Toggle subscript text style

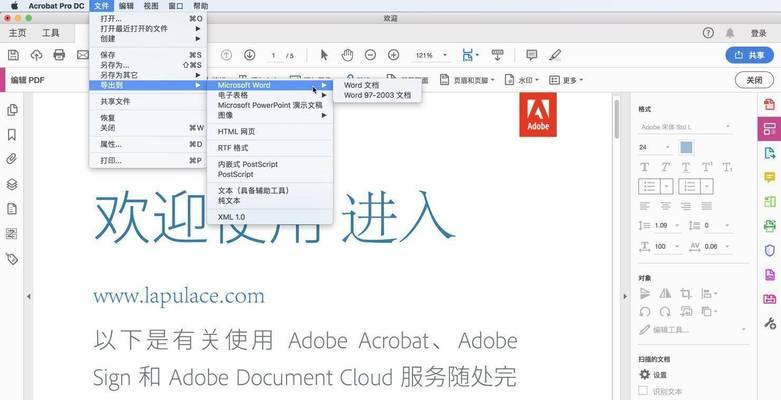[x=727, y=167]
